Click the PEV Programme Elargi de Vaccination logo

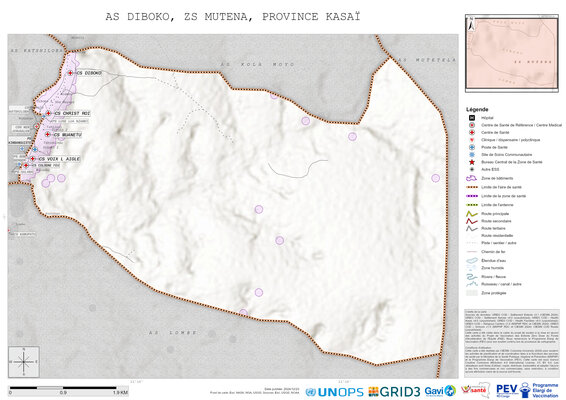[x=527, y=390]
